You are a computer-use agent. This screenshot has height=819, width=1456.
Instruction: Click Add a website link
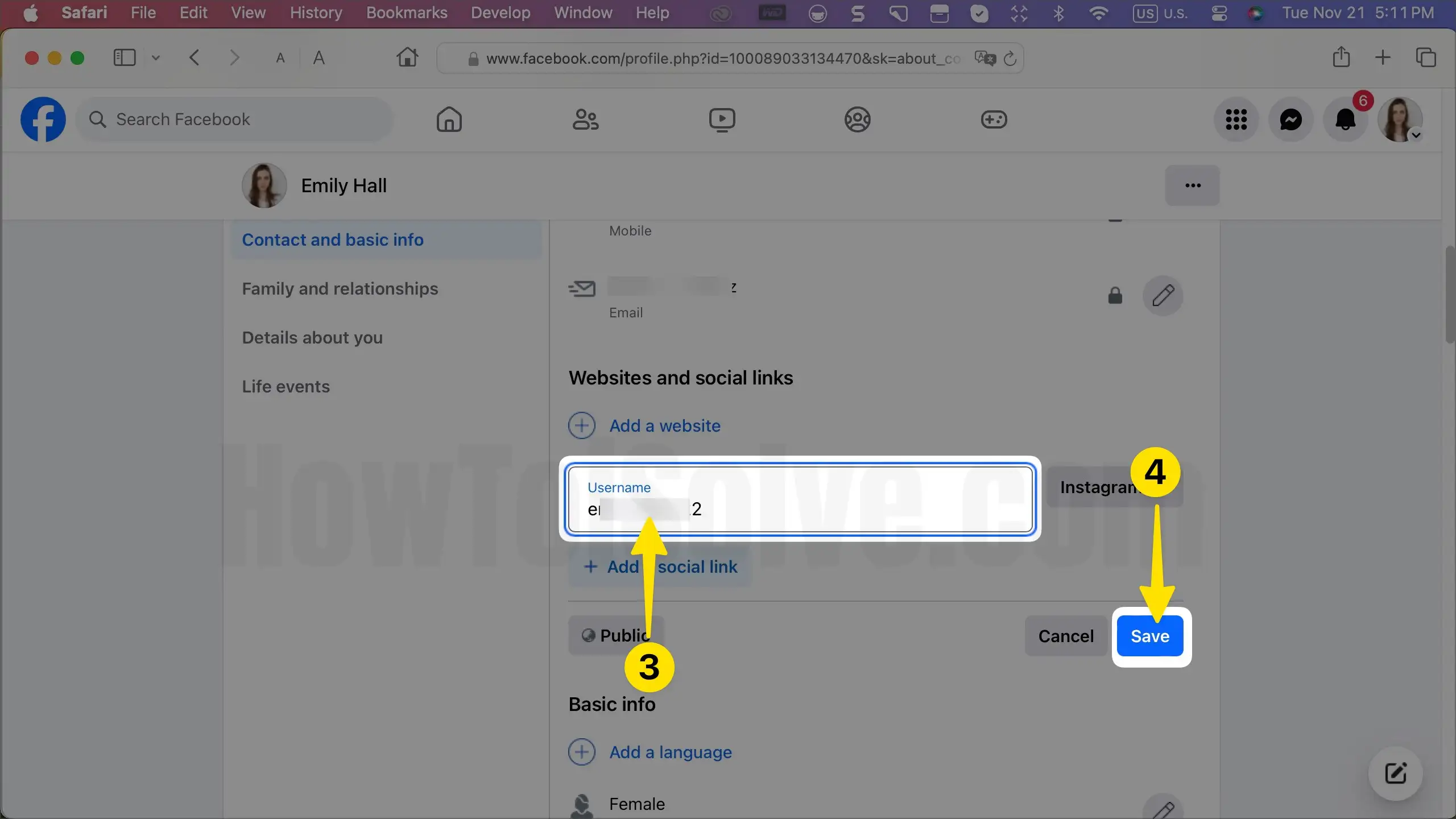tap(664, 425)
